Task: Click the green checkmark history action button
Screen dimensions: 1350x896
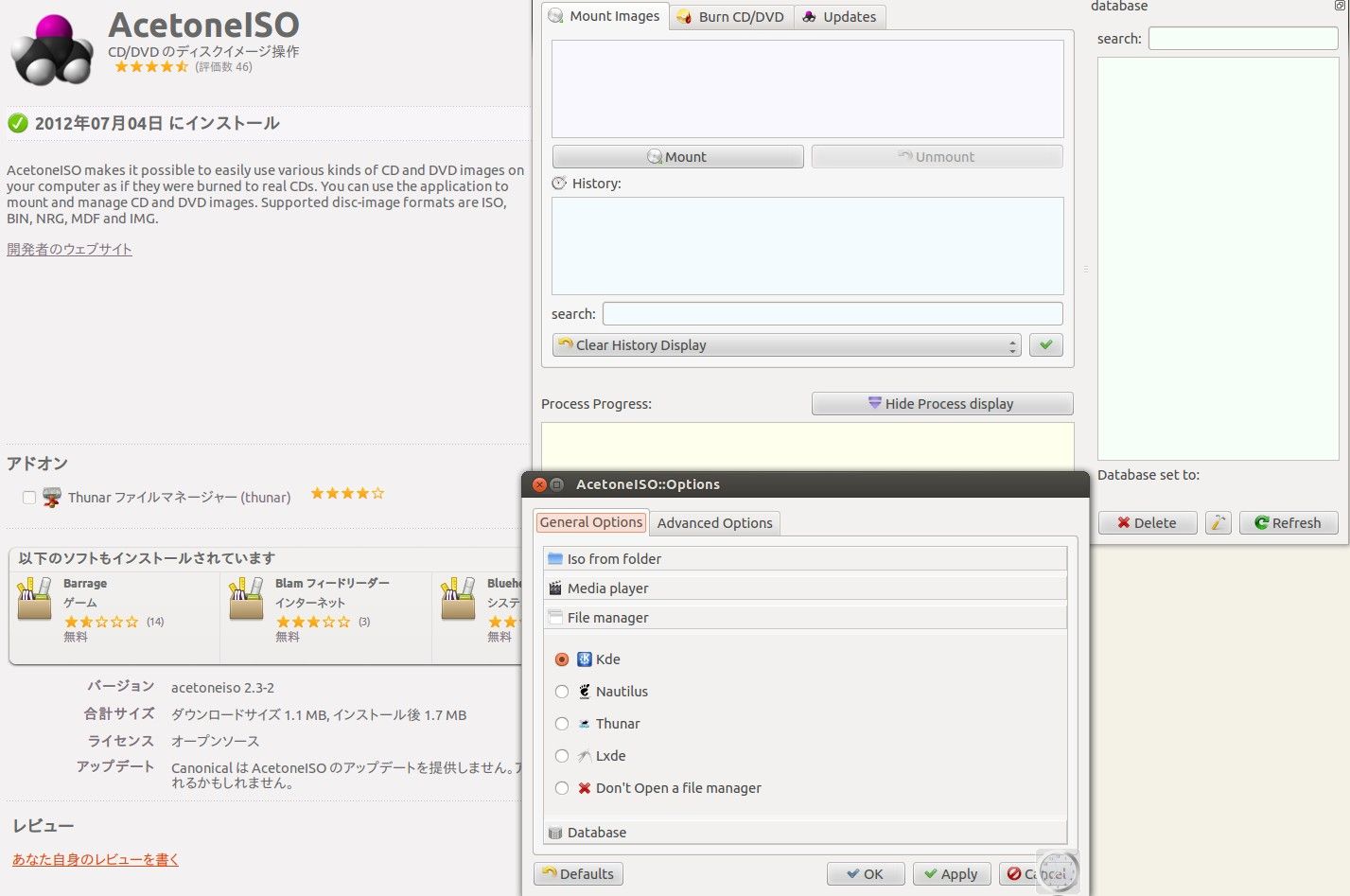Action: (x=1045, y=345)
